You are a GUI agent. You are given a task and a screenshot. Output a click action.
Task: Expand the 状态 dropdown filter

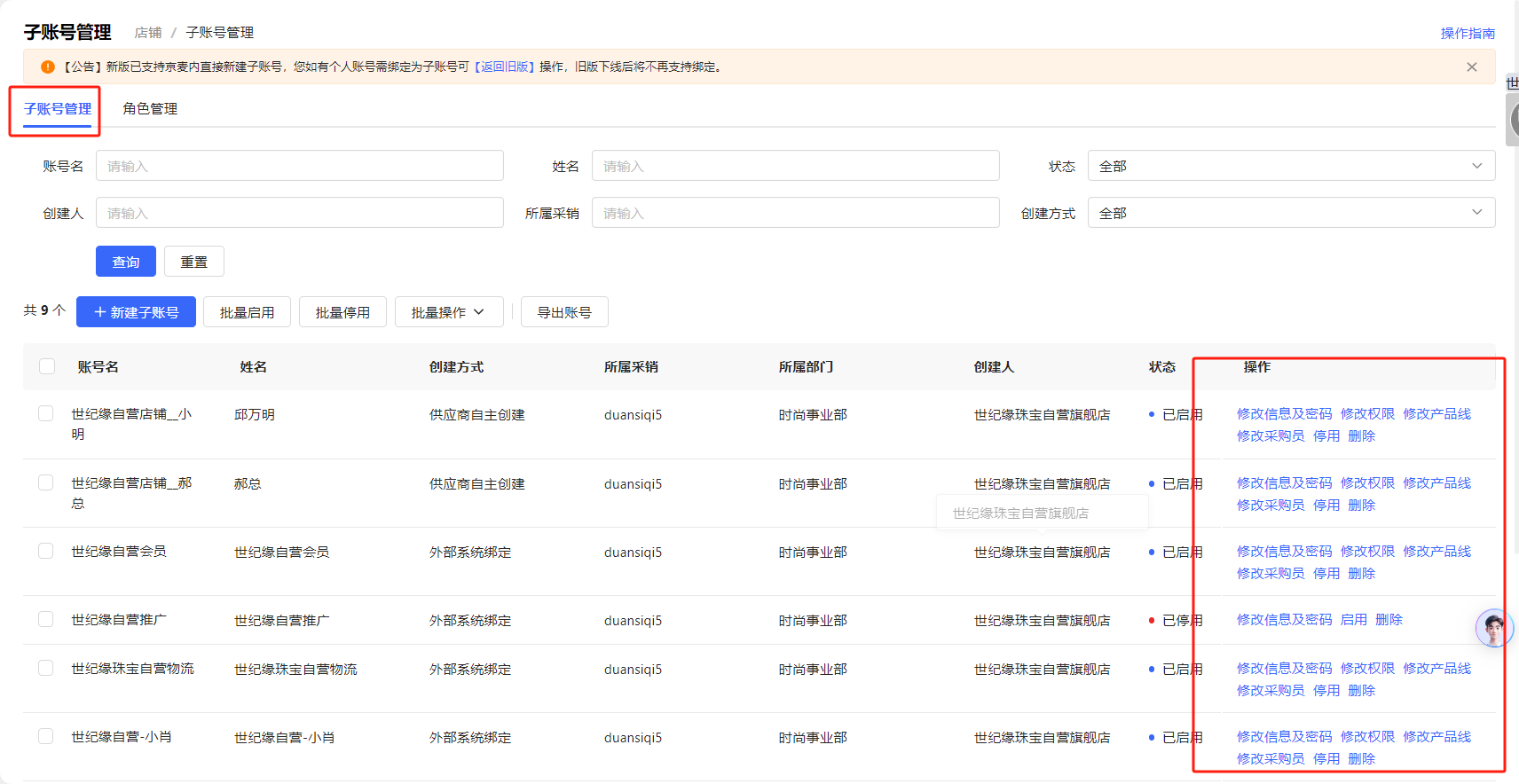tap(1290, 166)
